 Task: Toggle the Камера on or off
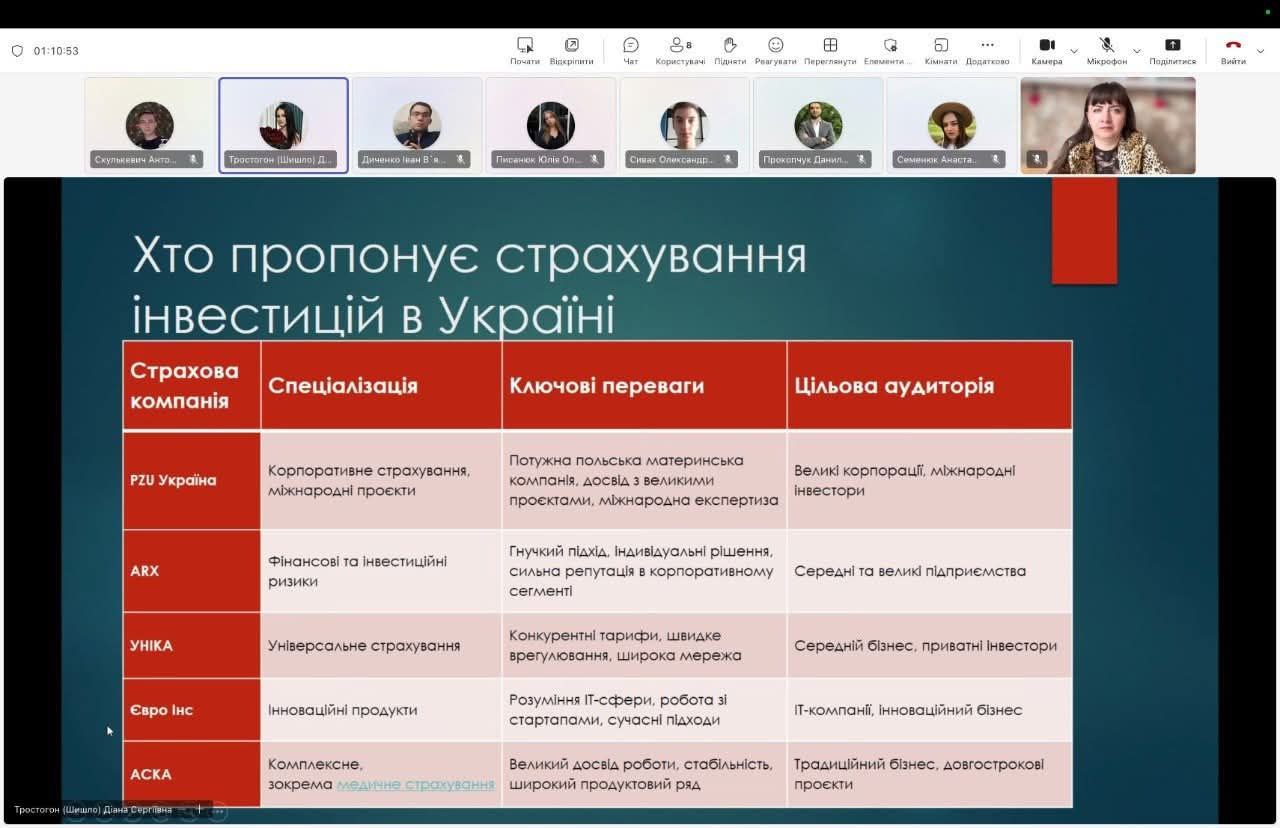pyautogui.click(x=1047, y=50)
